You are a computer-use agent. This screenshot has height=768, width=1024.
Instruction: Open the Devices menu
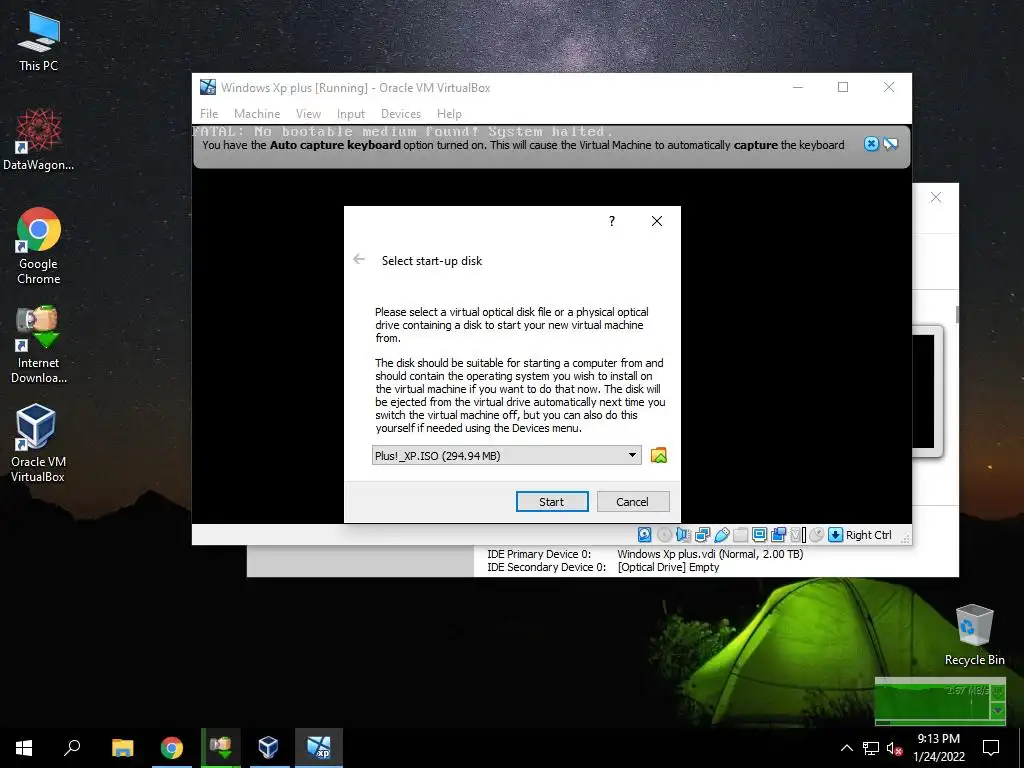pos(401,114)
